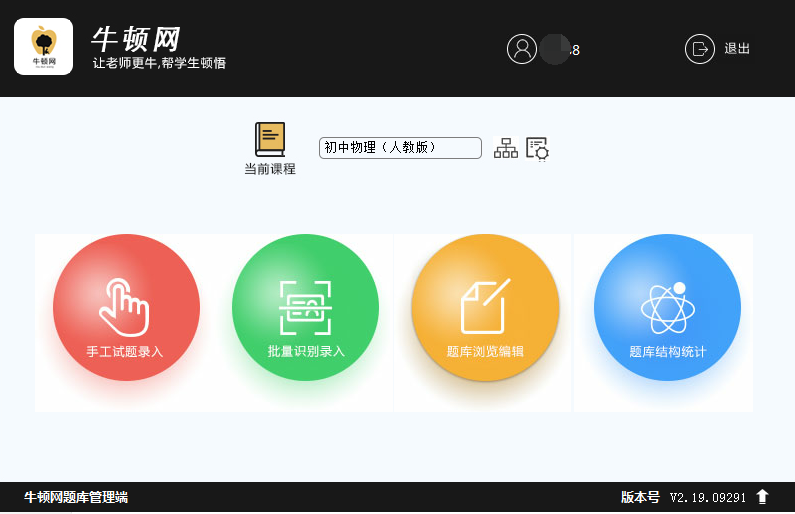Screen dimensions: 795x514
Task: Open the course settings gear icon
Action: point(537,149)
